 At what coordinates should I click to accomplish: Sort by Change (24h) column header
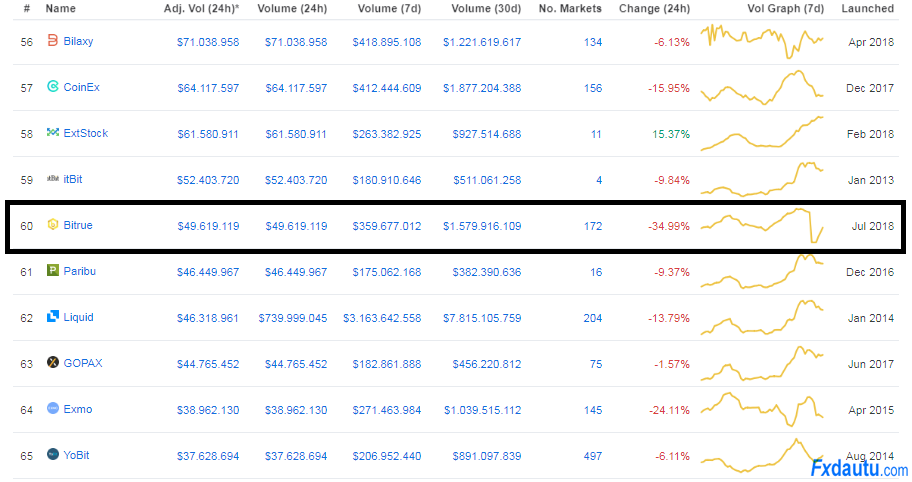(654, 8)
